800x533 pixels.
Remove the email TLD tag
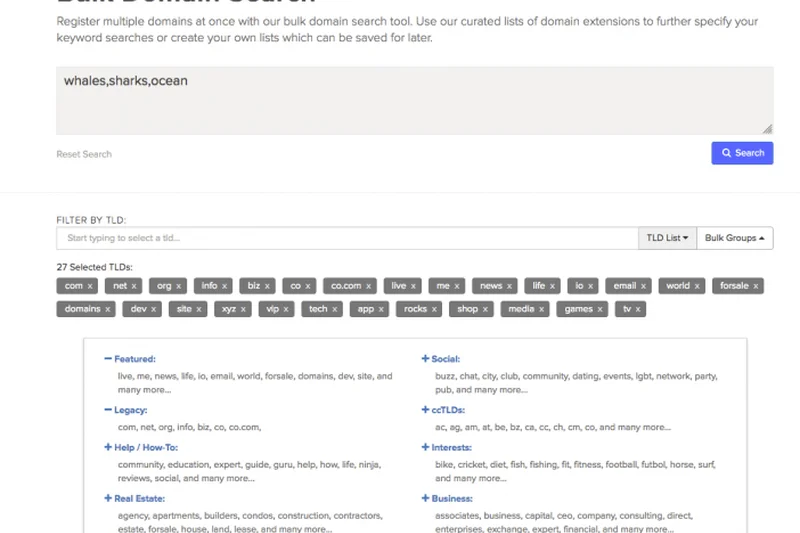point(644,287)
